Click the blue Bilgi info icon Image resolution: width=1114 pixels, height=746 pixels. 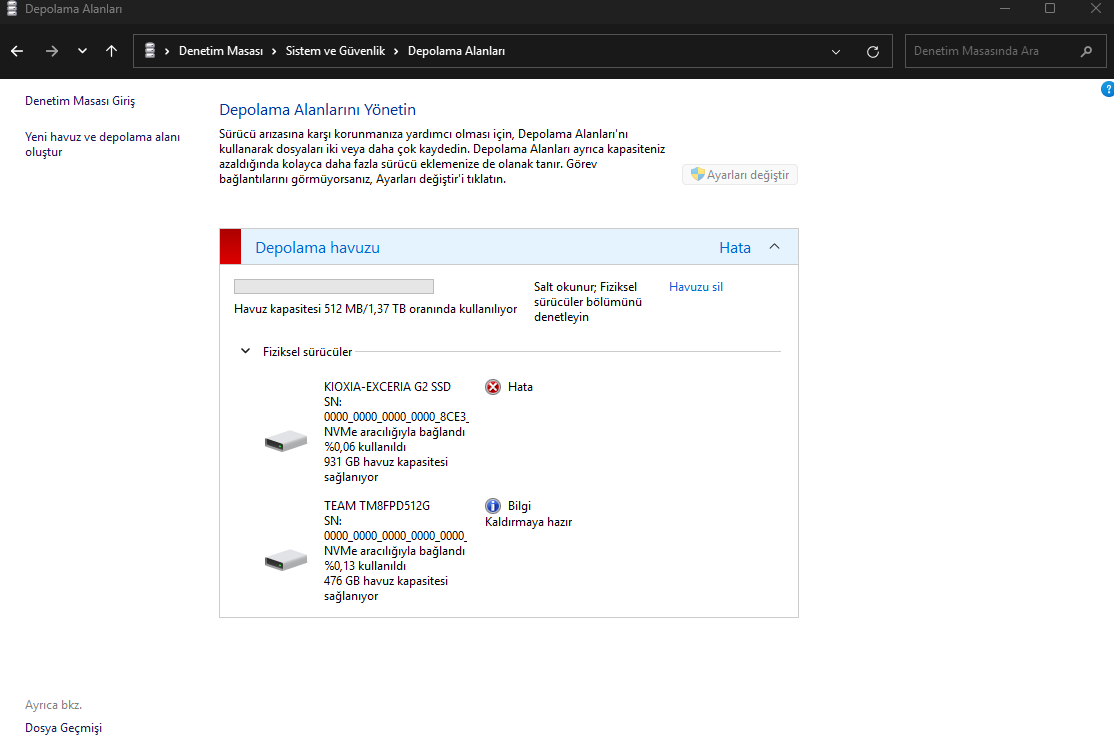pos(492,506)
